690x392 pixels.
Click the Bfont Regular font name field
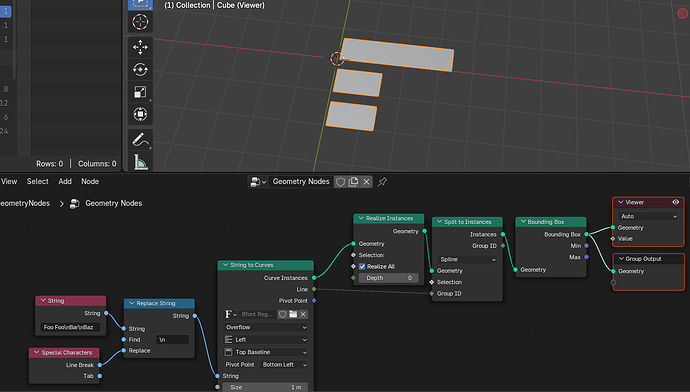258,314
